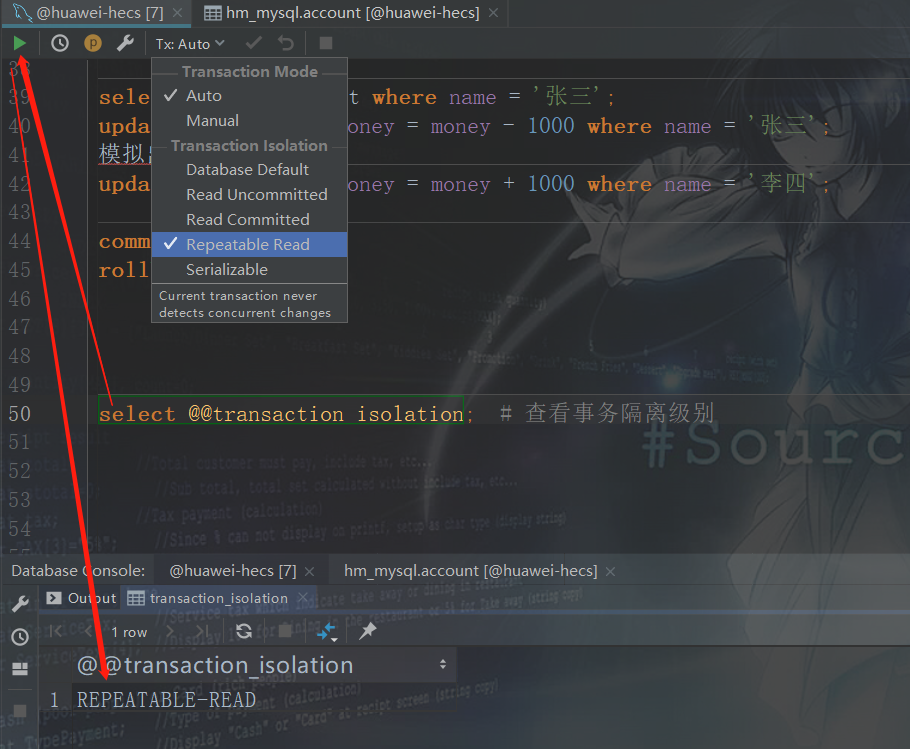The width and height of the screenshot is (910, 749).
Task: Run the query with the green Execute button
Action: (20, 43)
